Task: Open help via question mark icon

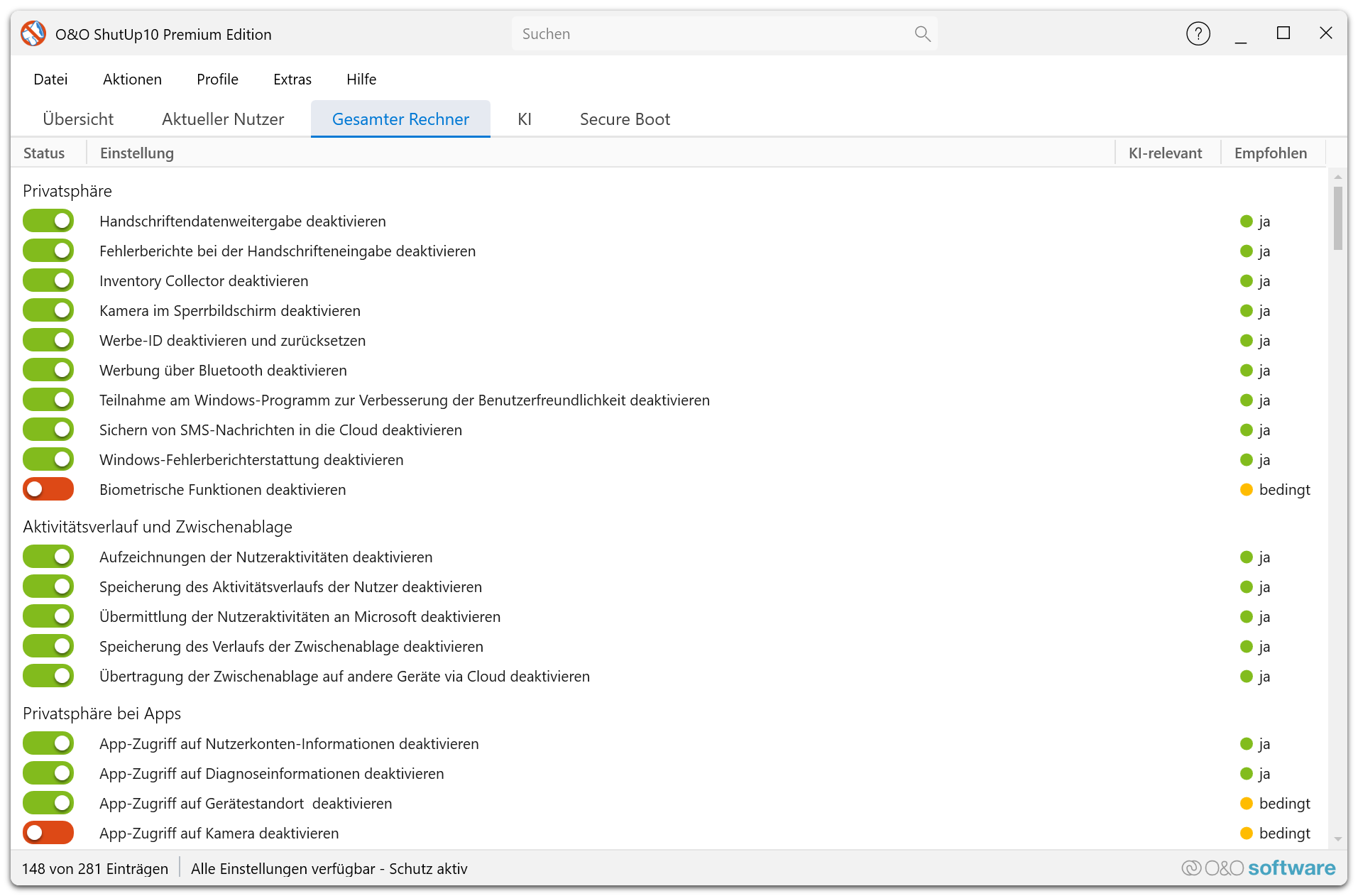Action: 1198,33
